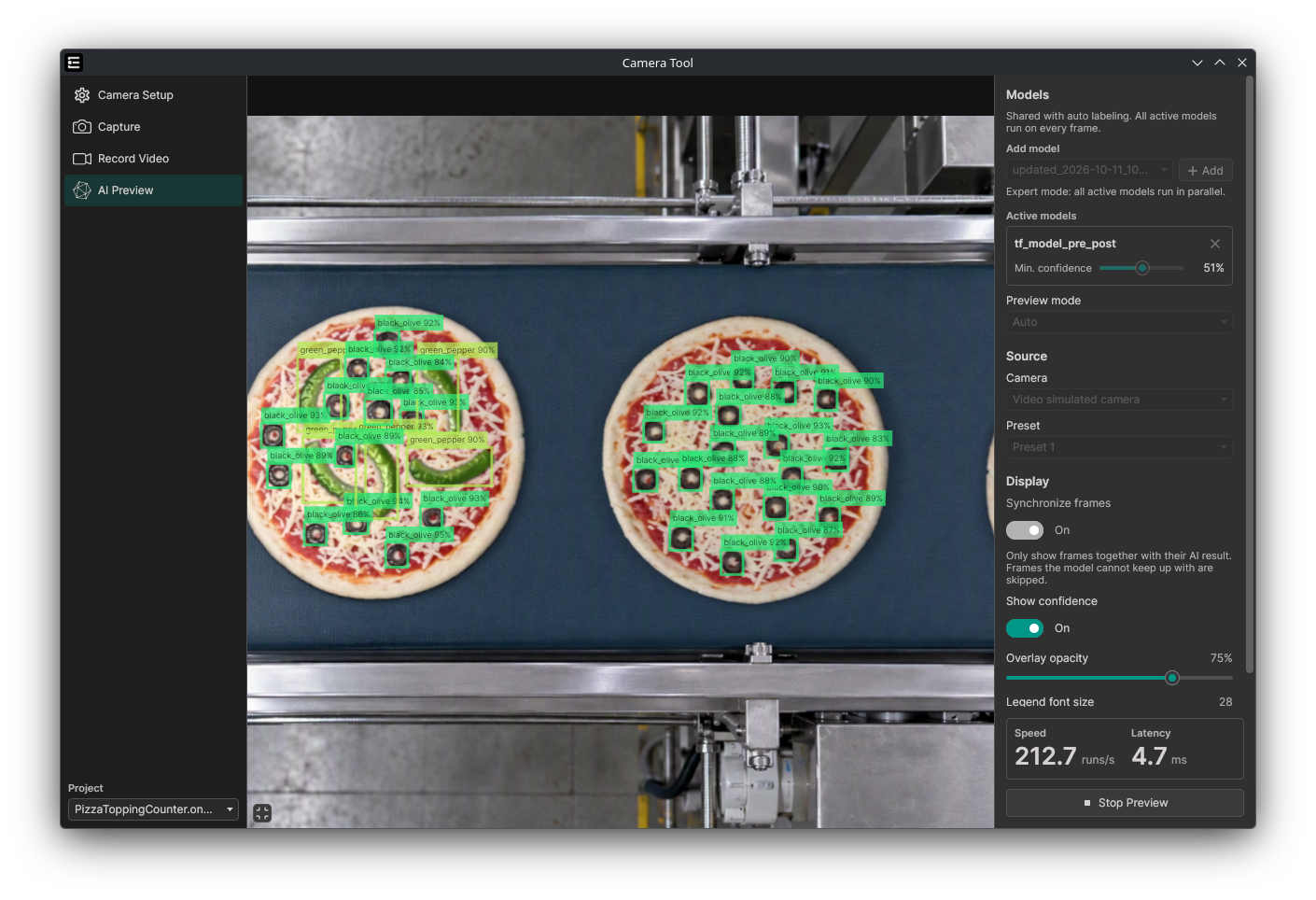Click the Stop Preview button

pyautogui.click(x=1125, y=803)
